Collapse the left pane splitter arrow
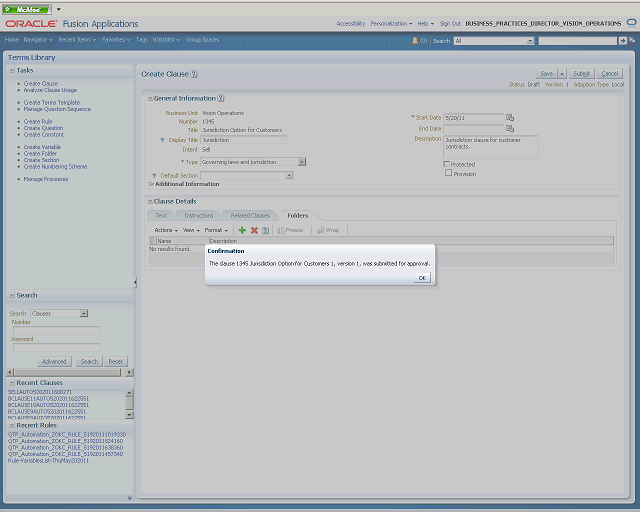Screen dimensions: 640x512 coord(135,282)
